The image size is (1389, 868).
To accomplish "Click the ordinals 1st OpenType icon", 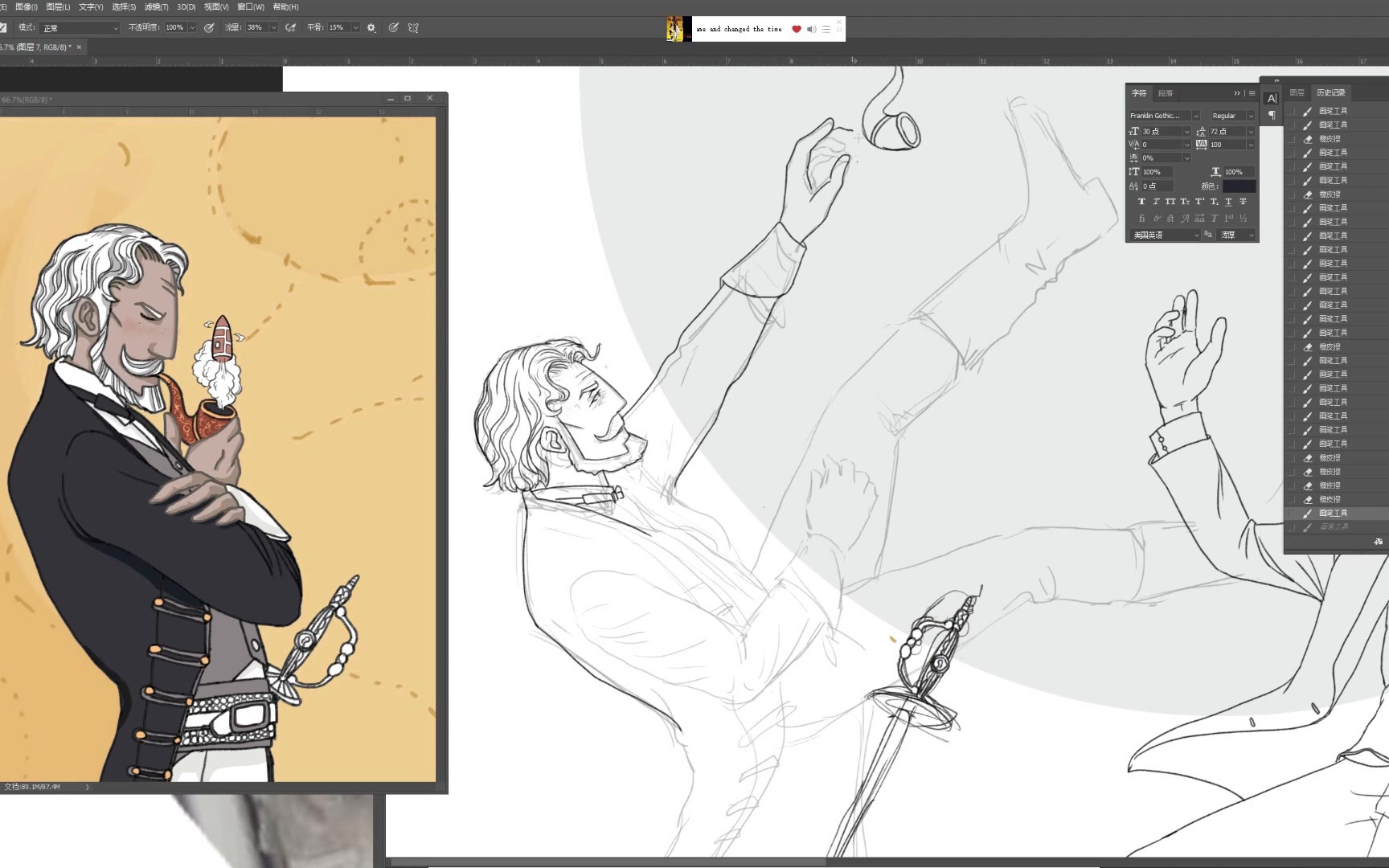I will [x=1228, y=218].
